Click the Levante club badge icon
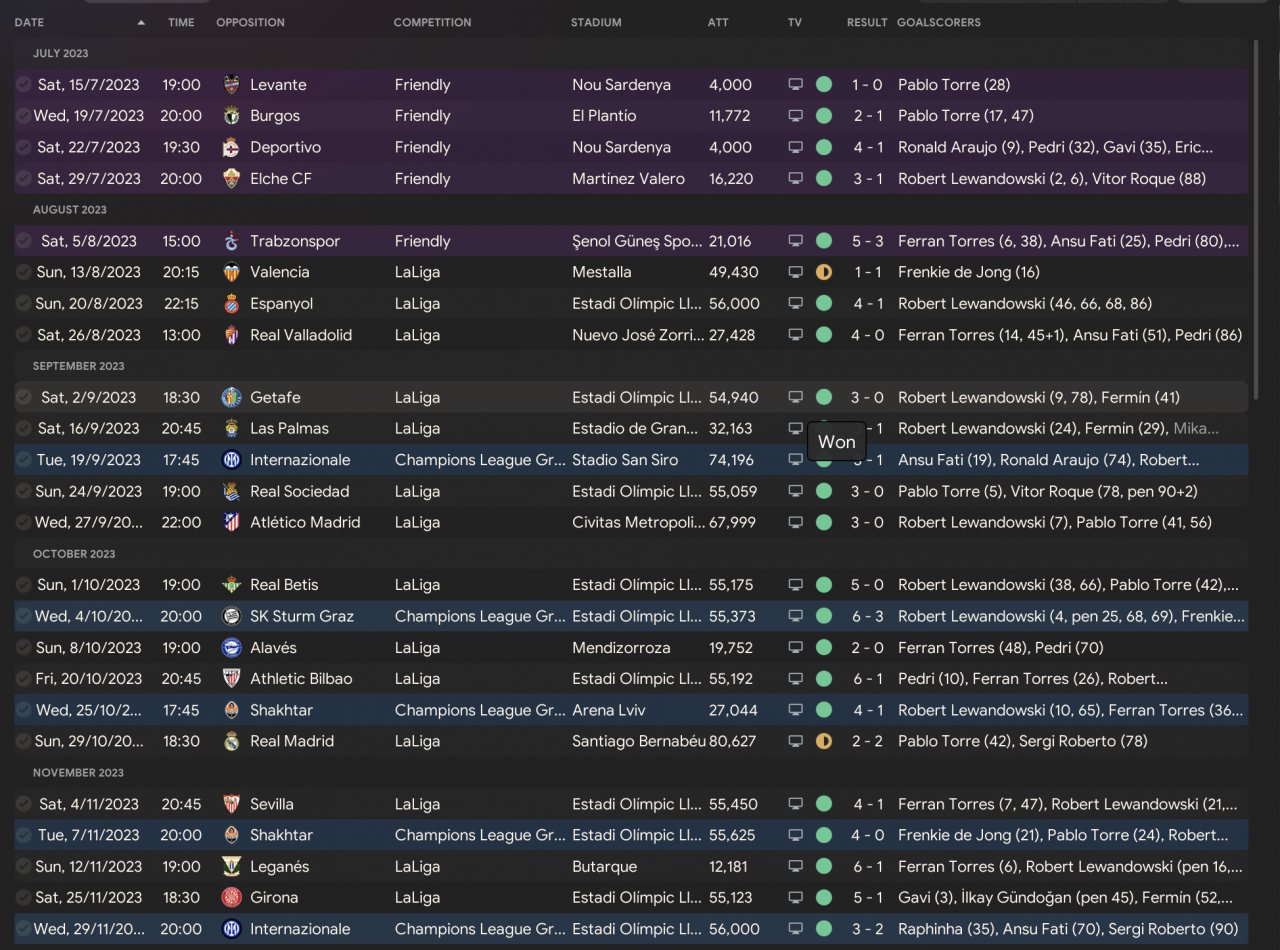 [231, 85]
